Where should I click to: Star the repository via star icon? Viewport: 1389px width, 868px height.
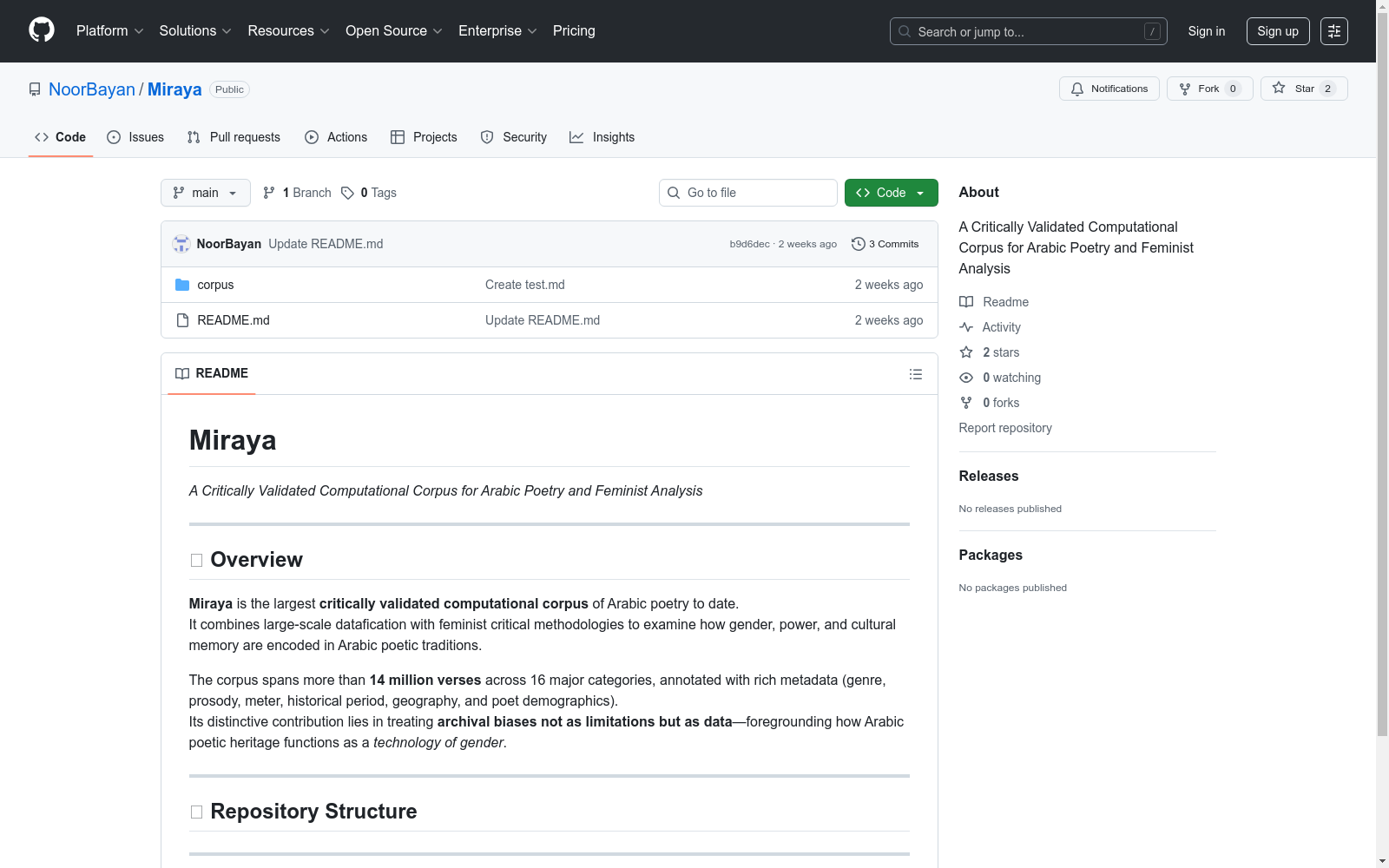pos(1279,88)
